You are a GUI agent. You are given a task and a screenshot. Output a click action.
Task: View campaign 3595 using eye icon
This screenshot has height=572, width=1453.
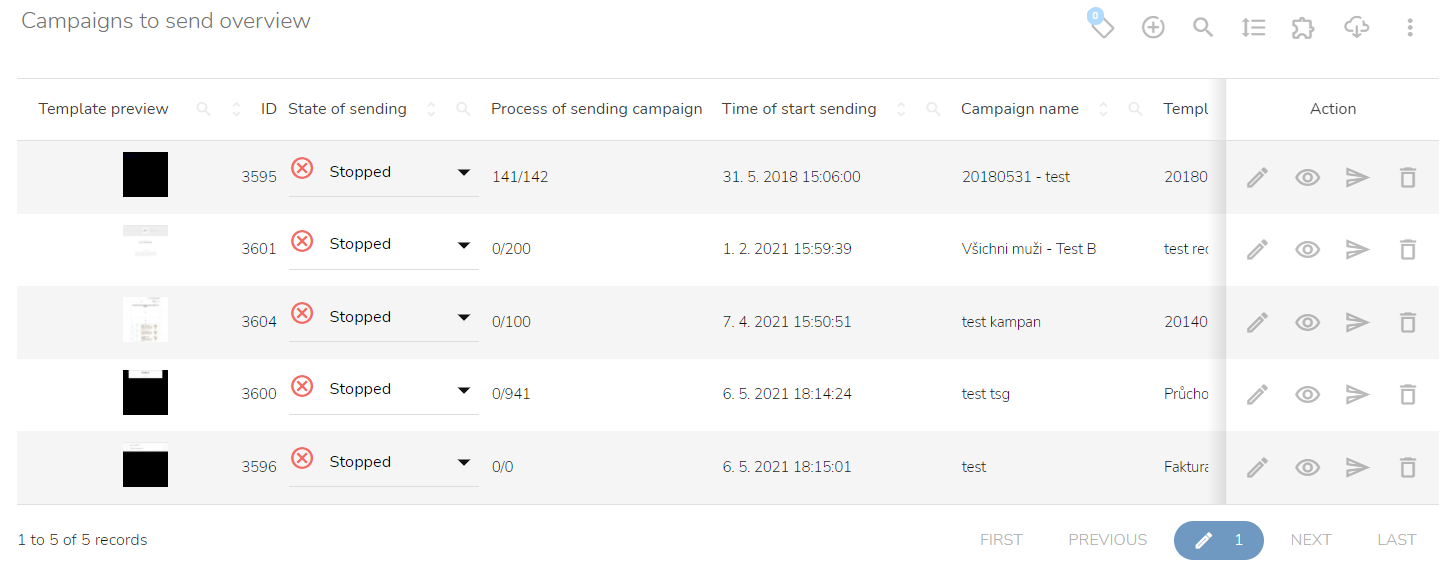[1308, 178]
